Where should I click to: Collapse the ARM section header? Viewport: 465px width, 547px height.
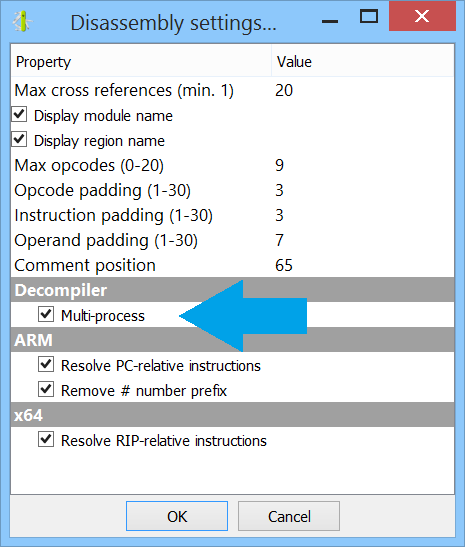(x=233, y=340)
